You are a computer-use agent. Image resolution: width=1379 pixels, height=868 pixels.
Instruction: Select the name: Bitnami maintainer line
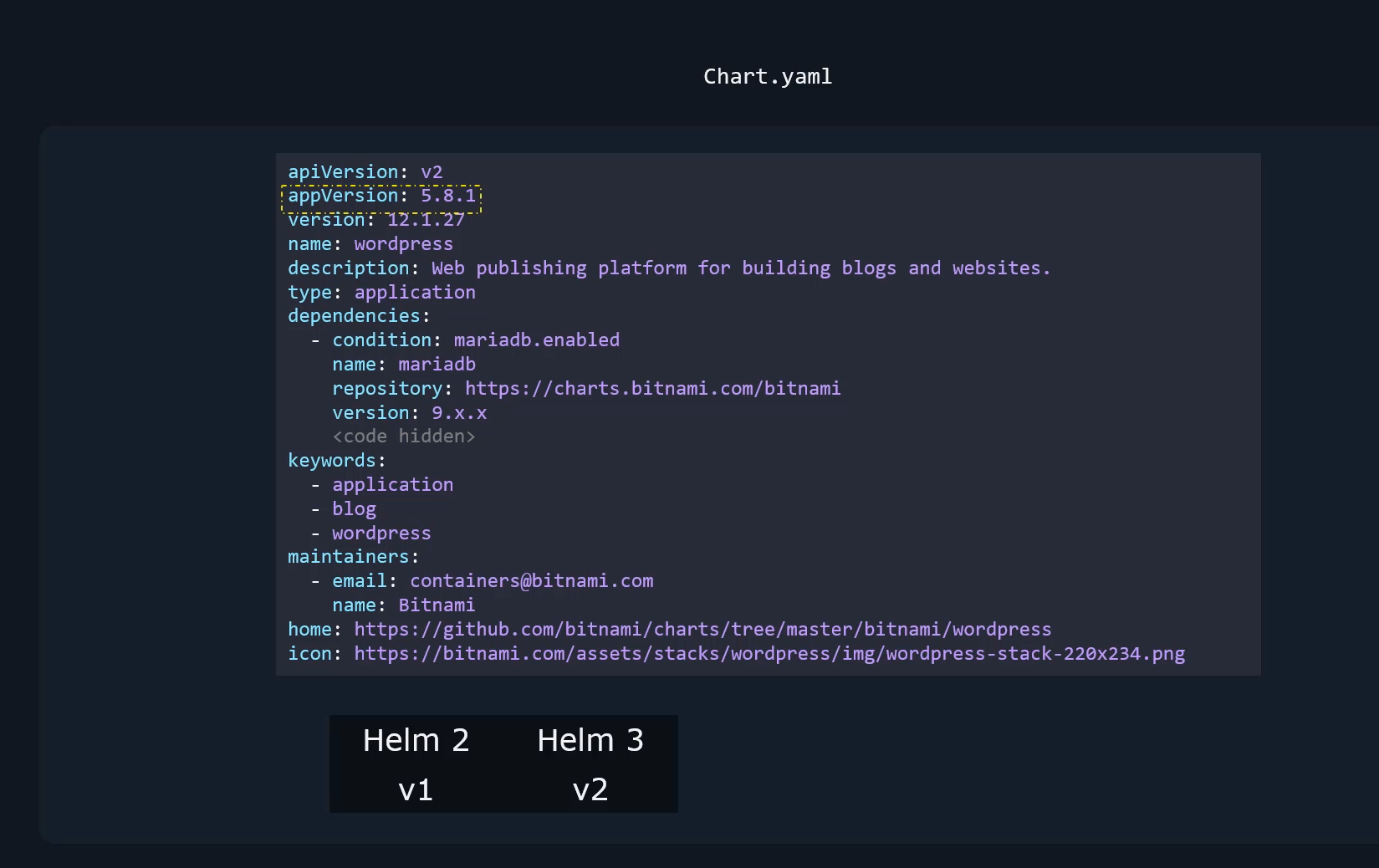pyautogui.click(x=404, y=605)
